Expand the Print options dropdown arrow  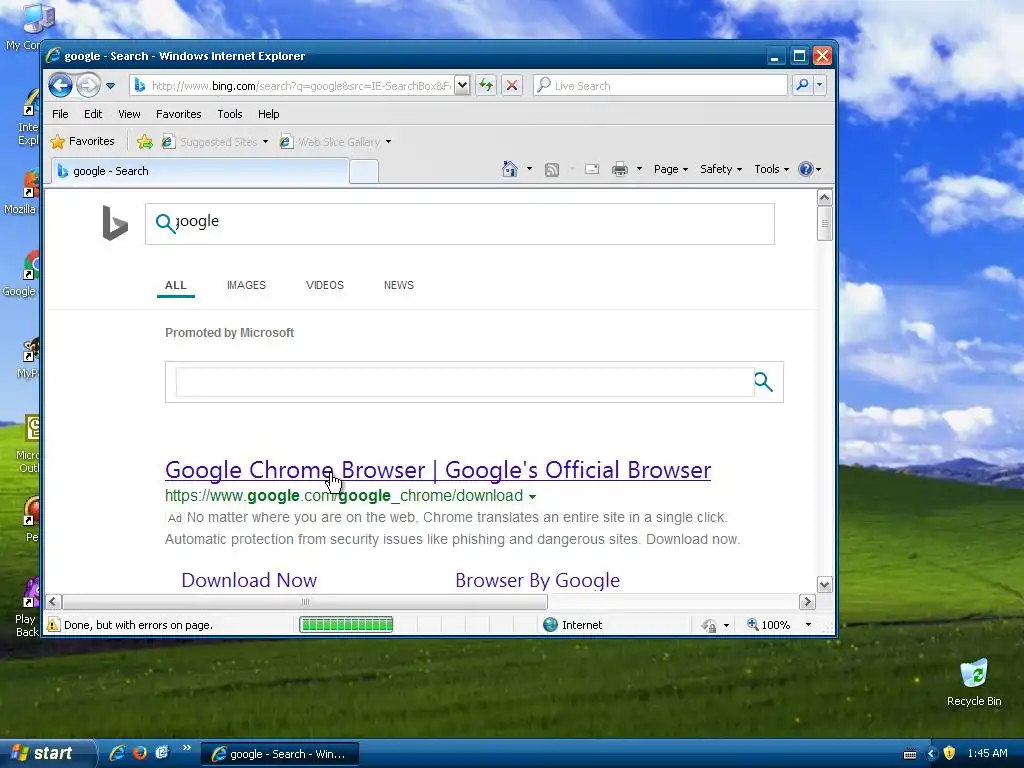[x=639, y=169]
